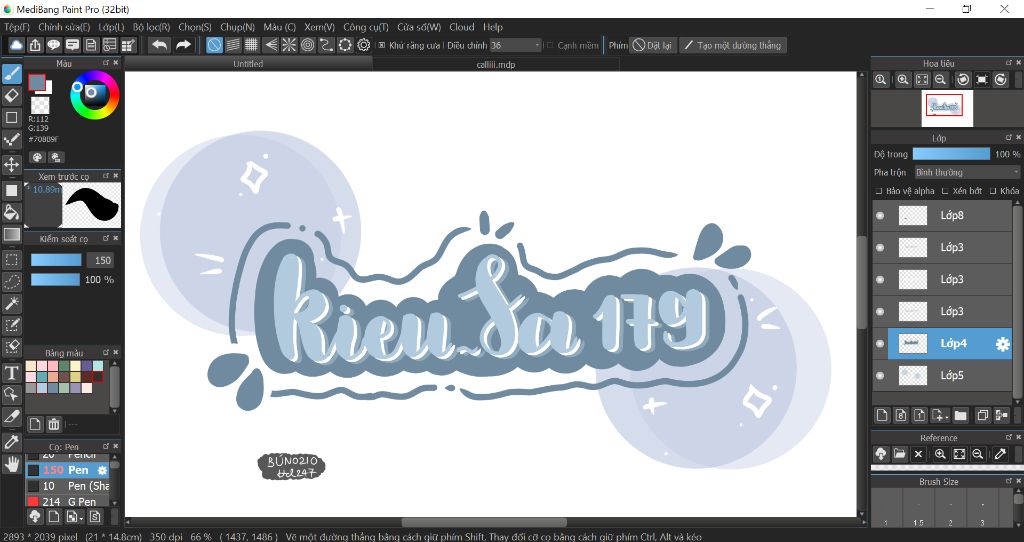
Task: Enable the concentric circle snap guide
Action: [308, 45]
